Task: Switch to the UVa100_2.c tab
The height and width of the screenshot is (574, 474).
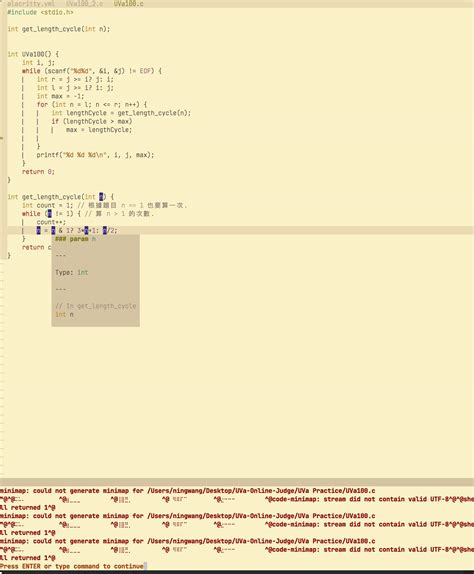Action: pyautogui.click(x=84, y=4)
